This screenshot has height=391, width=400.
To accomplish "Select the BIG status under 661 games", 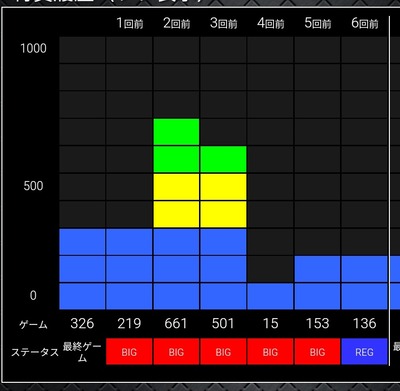I will 176,352.
